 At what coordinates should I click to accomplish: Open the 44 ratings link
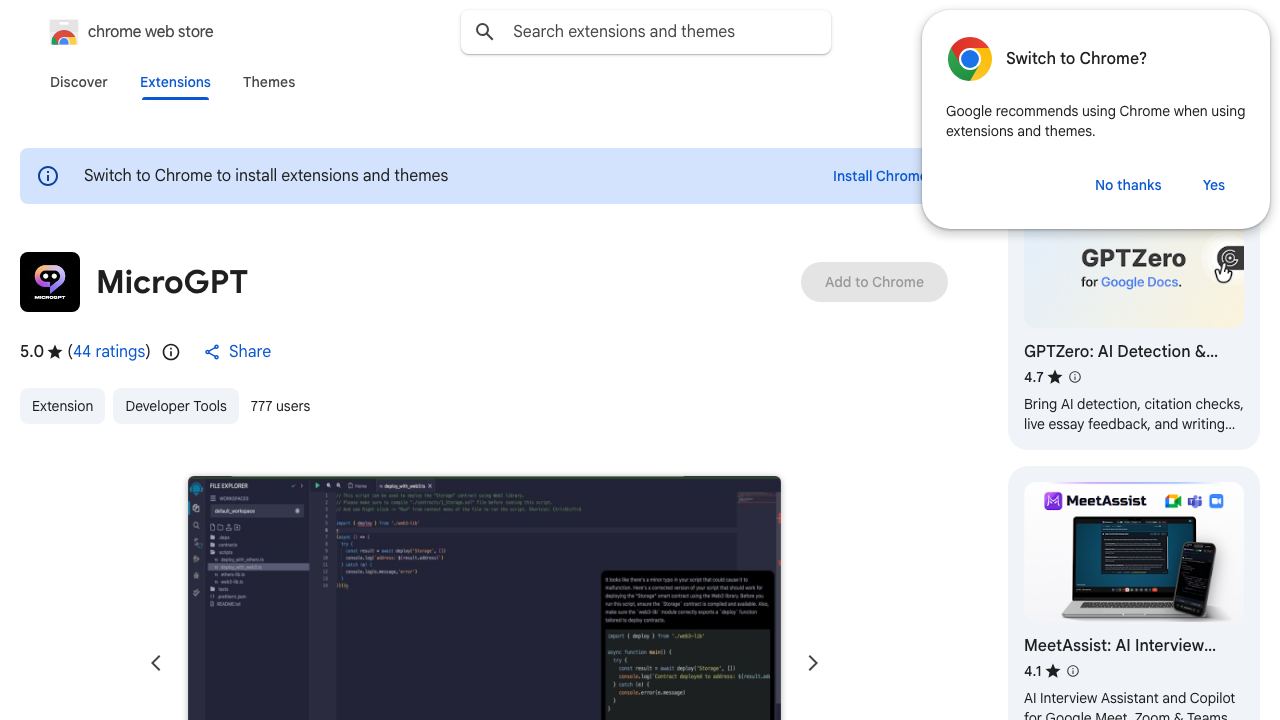(x=110, y=351)
